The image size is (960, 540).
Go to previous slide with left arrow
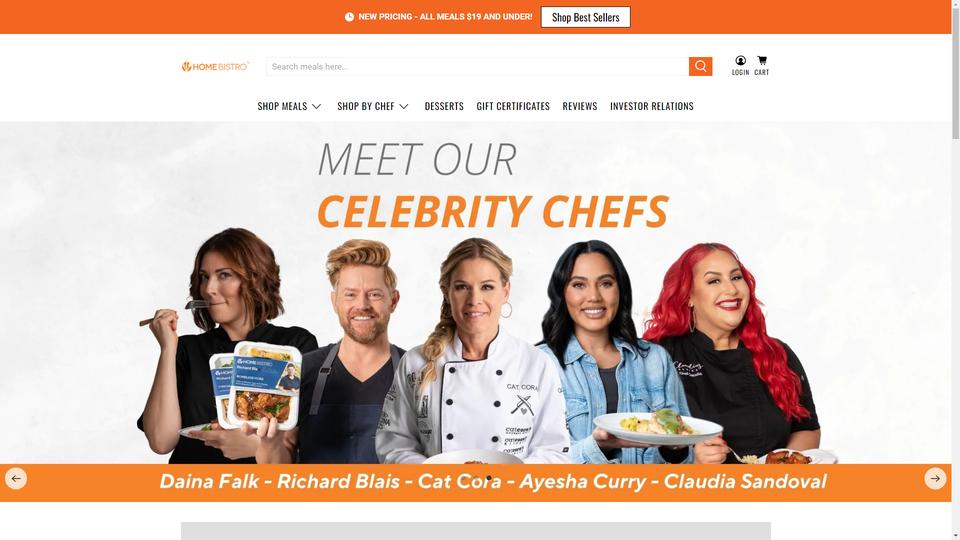coord(16,478)
